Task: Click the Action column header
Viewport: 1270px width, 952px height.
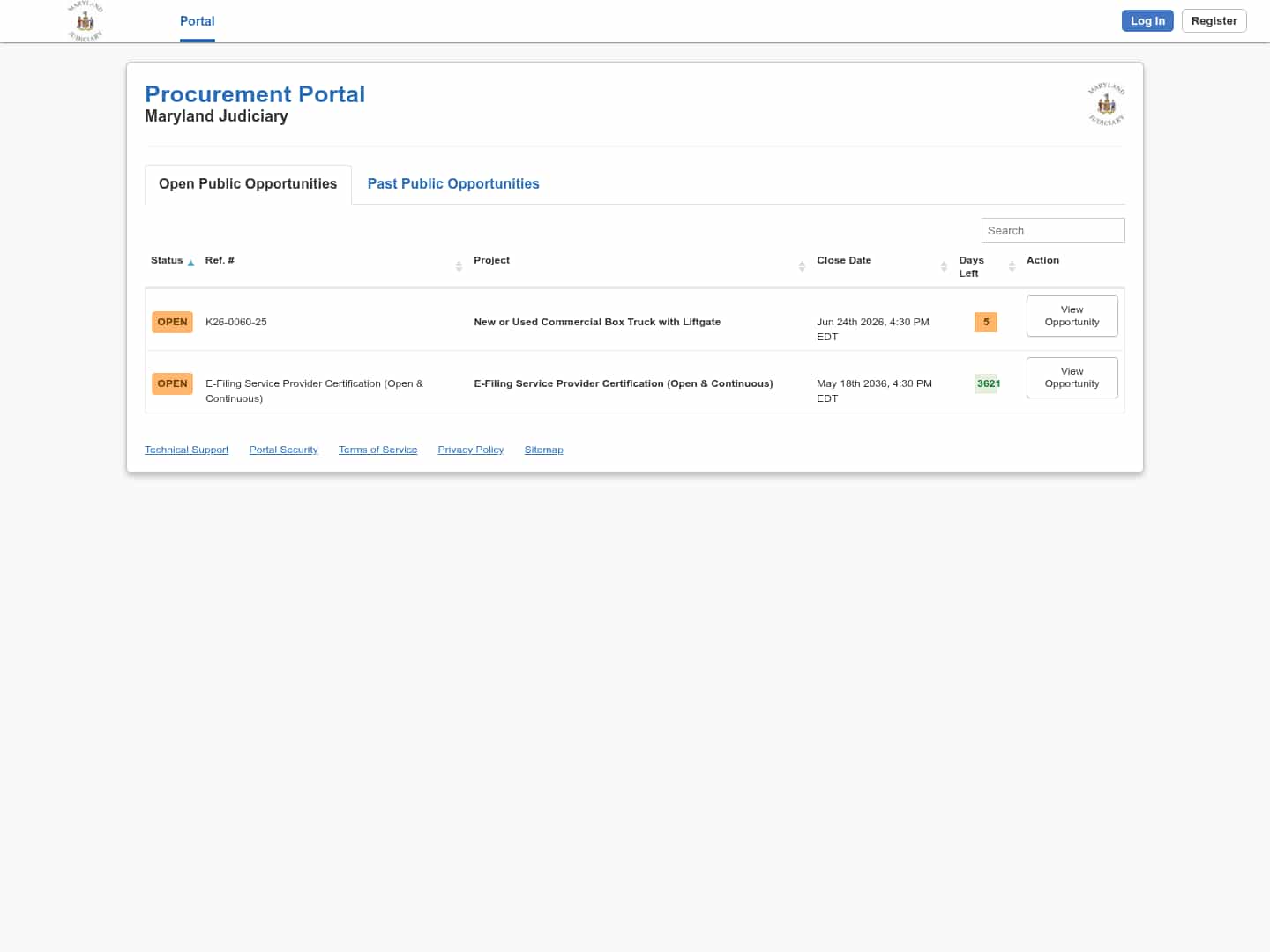Action: 1042,260
